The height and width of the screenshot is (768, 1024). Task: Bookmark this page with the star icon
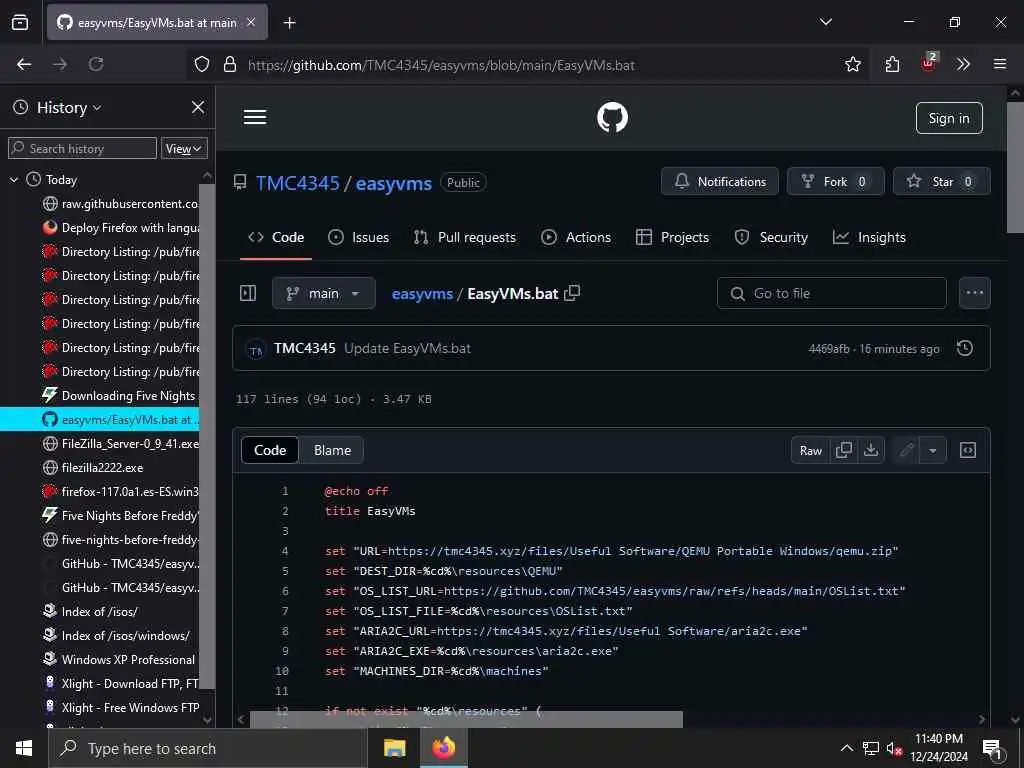tap(853, 64)
